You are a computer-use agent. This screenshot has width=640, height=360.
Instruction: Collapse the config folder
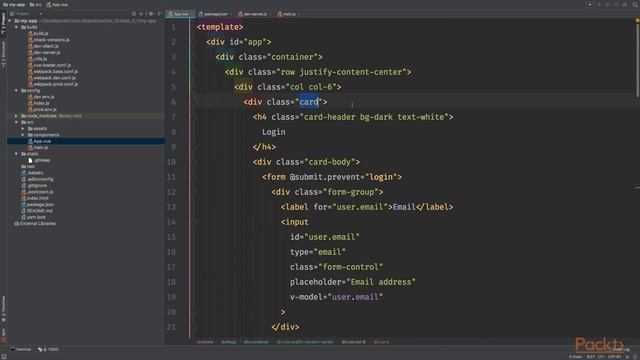click(16, 91)
